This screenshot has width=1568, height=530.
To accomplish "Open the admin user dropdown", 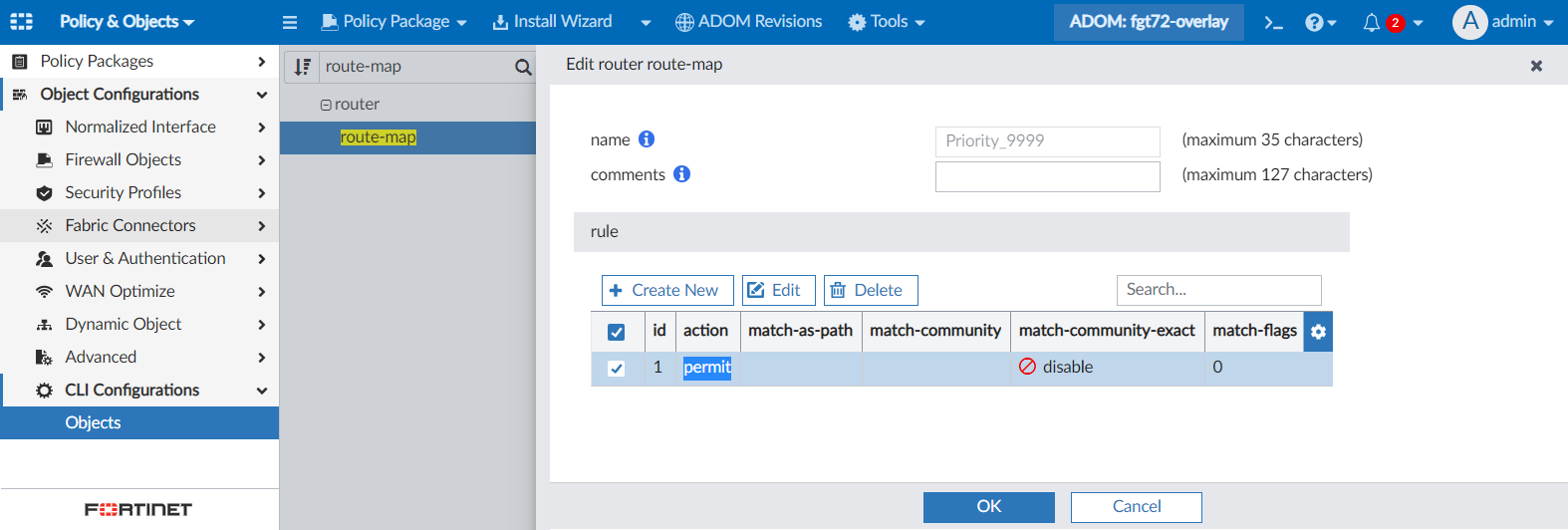I will tap(1503, 22).
